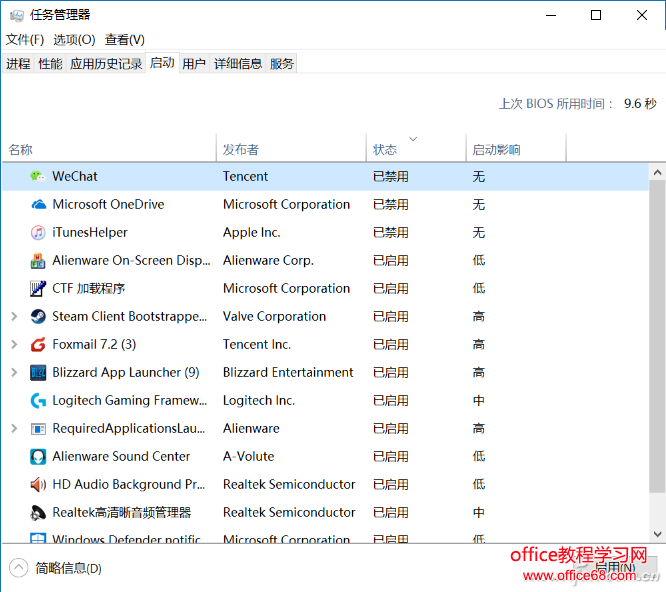Select the 启动 tab

(x=162, y=63)
